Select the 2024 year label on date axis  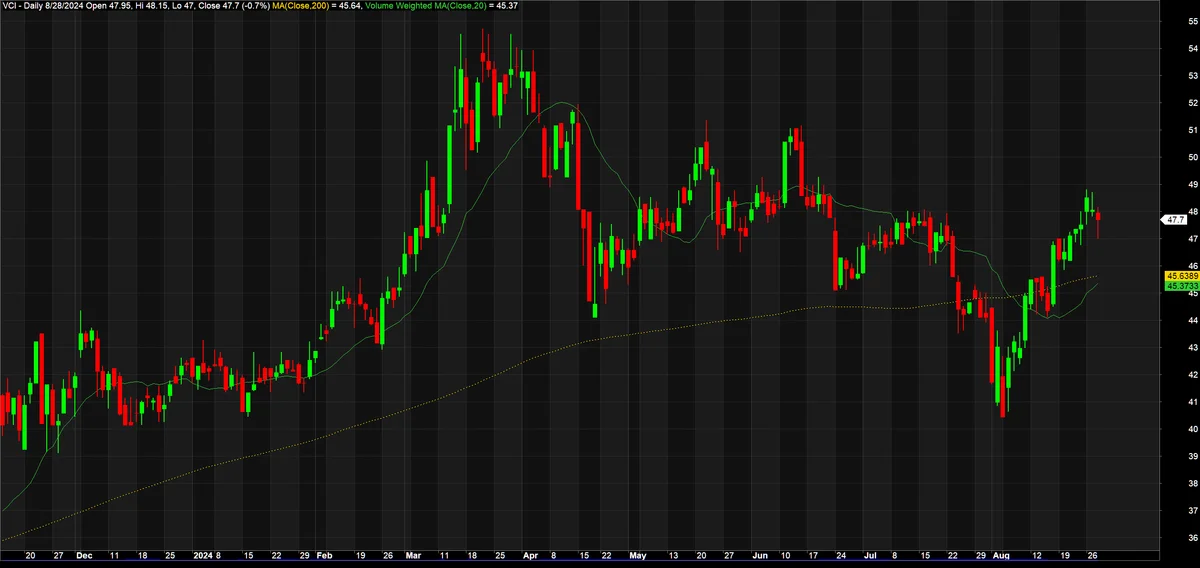point(203,554)
